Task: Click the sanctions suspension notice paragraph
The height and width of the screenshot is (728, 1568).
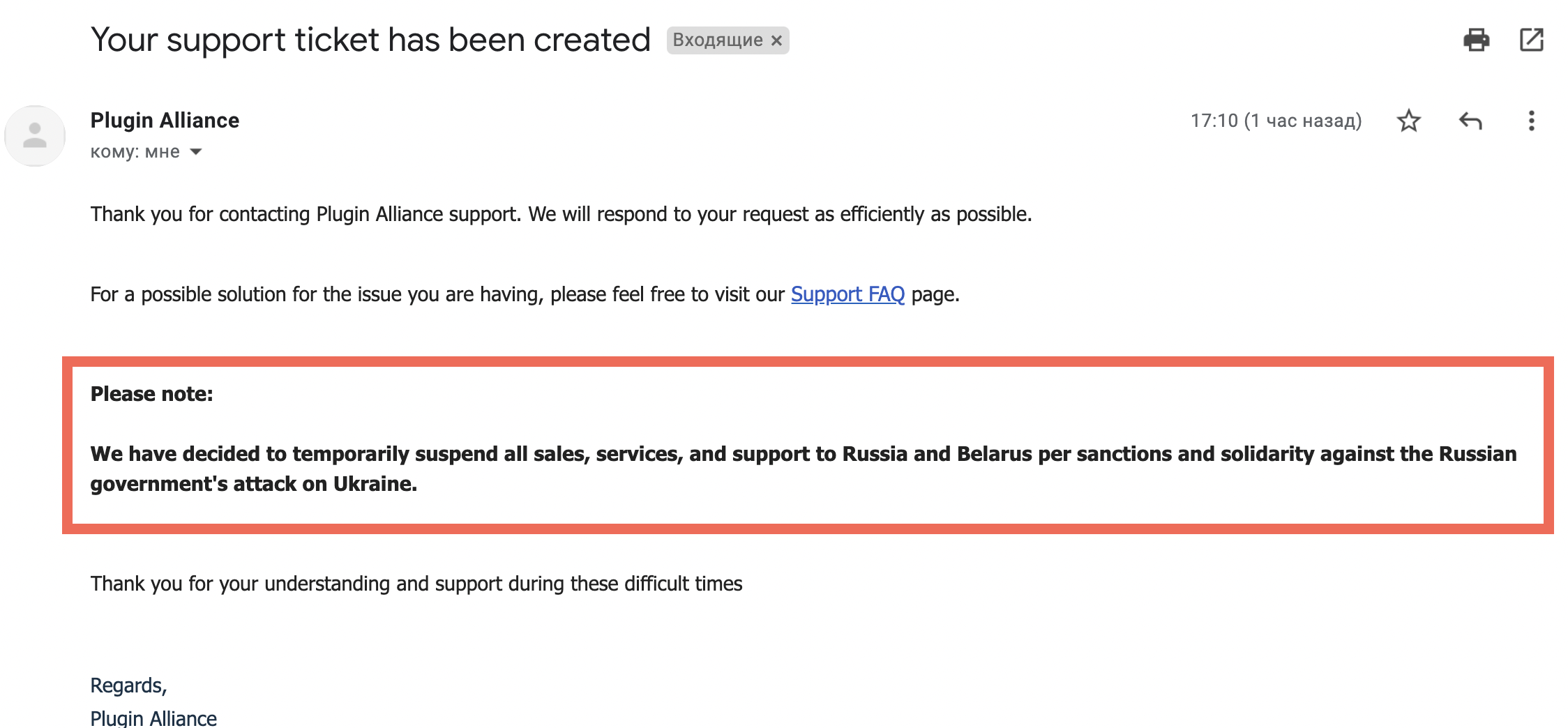Action: click(804, 469)
